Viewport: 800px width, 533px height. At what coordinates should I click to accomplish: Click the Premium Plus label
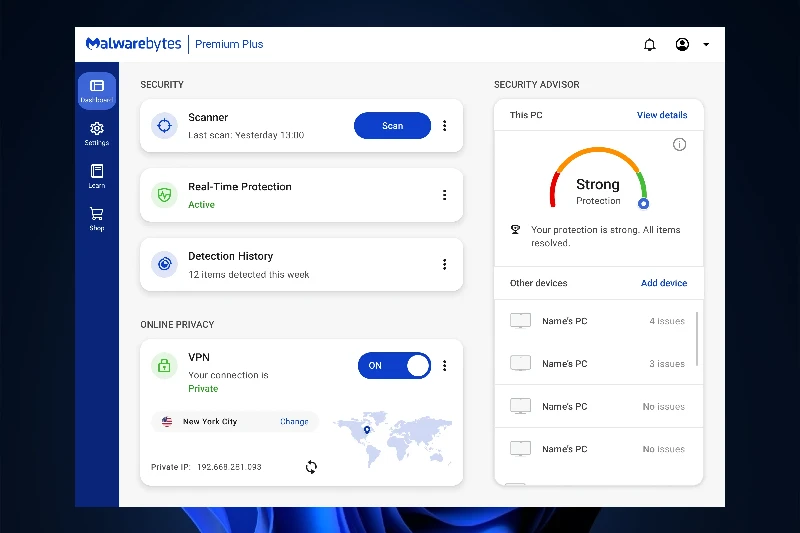click(229, 44)
